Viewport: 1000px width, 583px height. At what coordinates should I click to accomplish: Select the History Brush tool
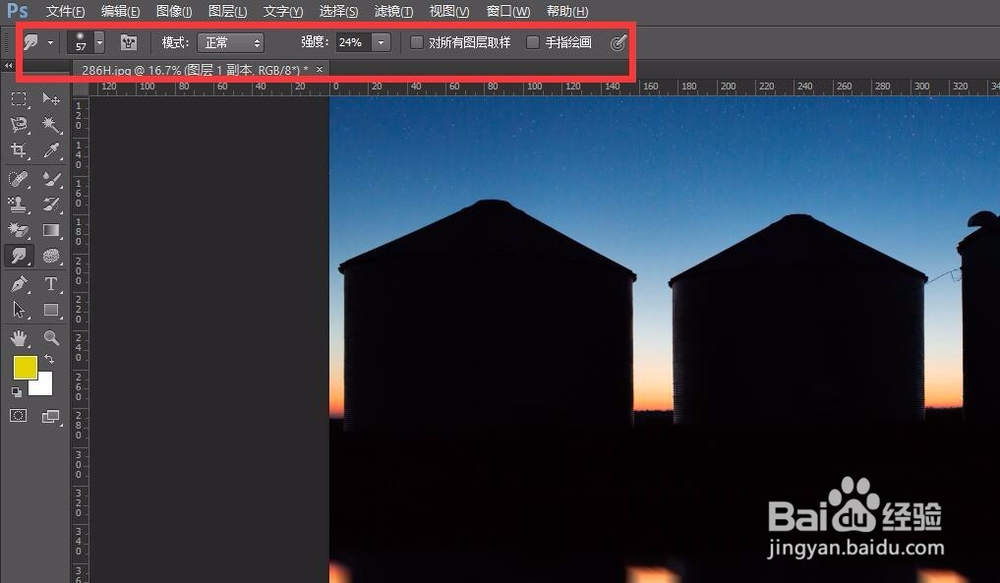point(51,204)
